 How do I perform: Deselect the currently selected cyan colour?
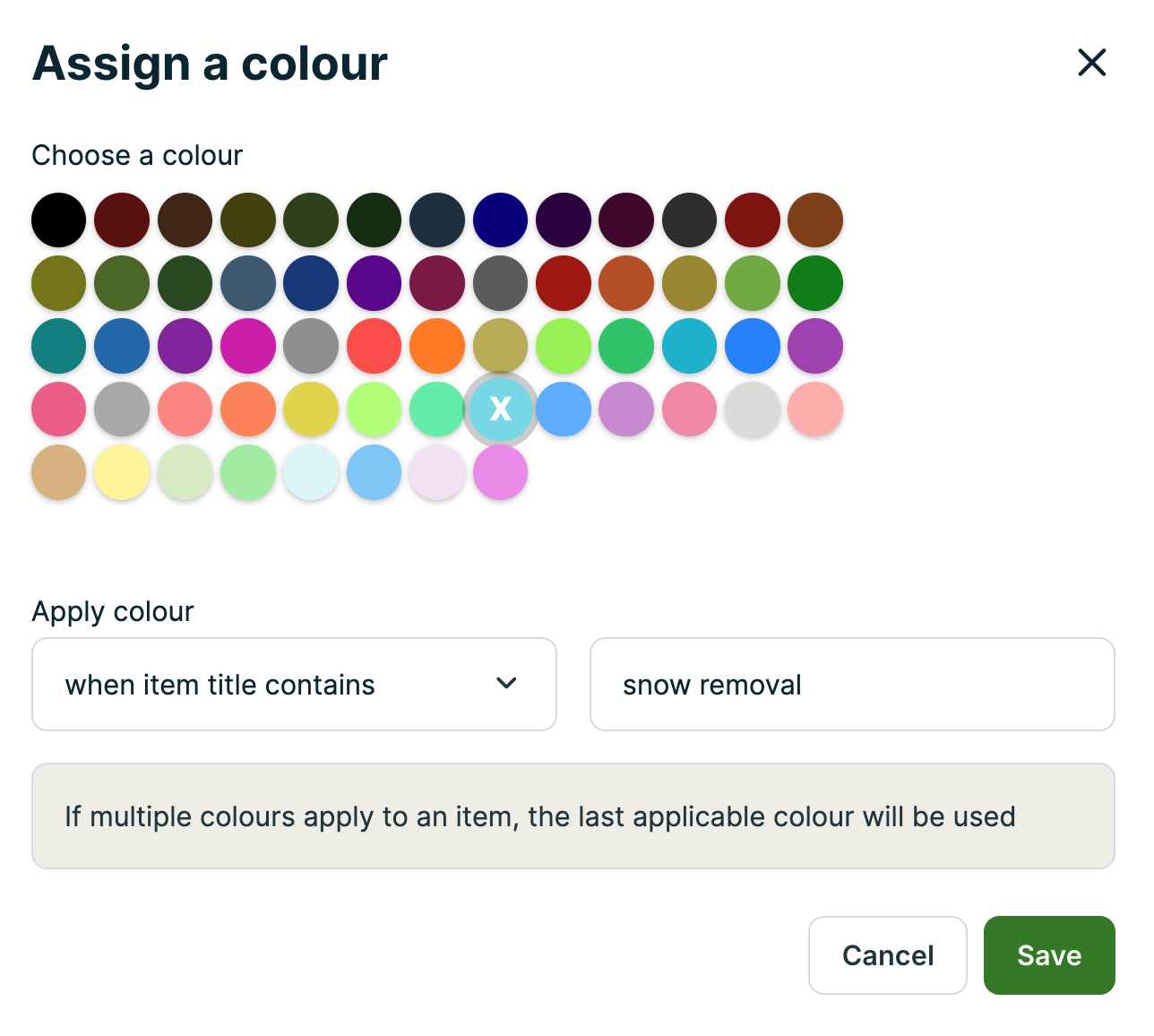click(x=500, y=410)
